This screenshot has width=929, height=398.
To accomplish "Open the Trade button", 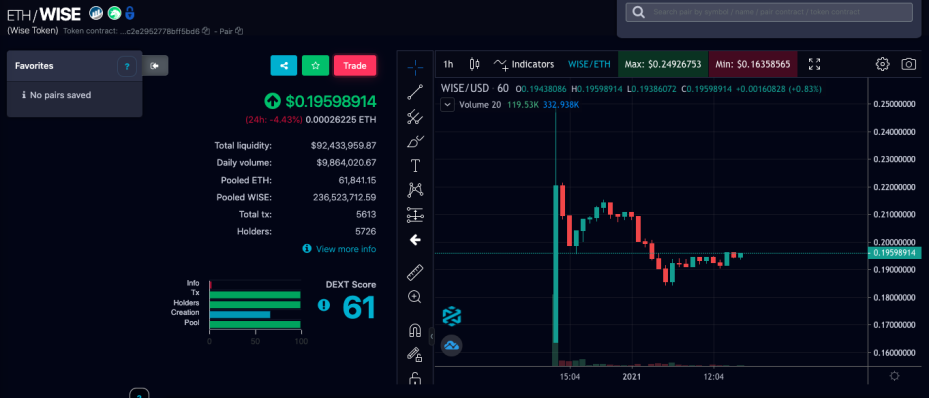I will point(355,66).
